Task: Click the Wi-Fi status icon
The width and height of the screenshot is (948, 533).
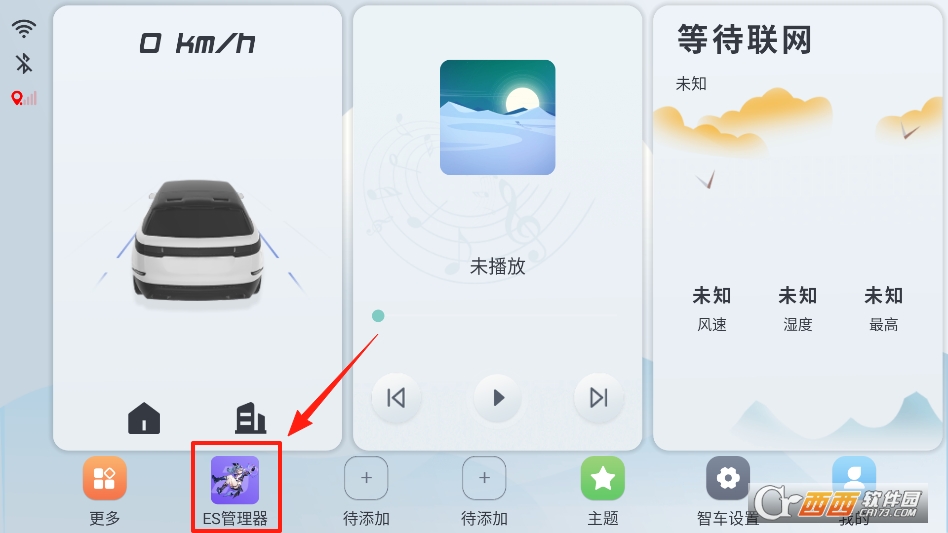Action: pos(24,28)
